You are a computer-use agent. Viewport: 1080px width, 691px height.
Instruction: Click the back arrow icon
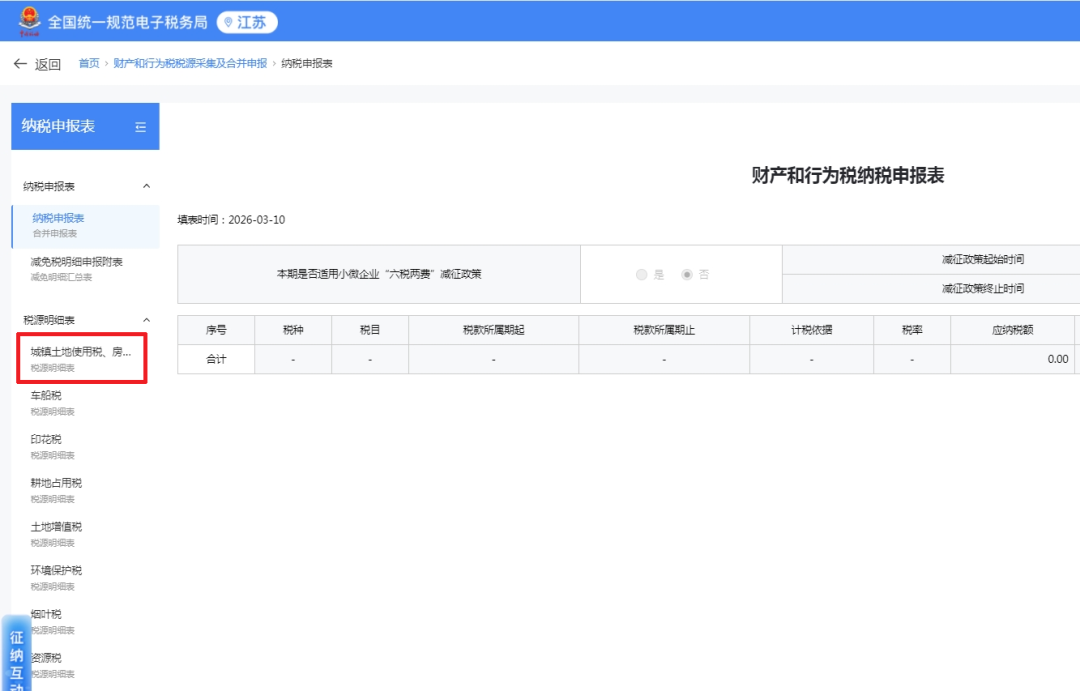coord(20,64)
